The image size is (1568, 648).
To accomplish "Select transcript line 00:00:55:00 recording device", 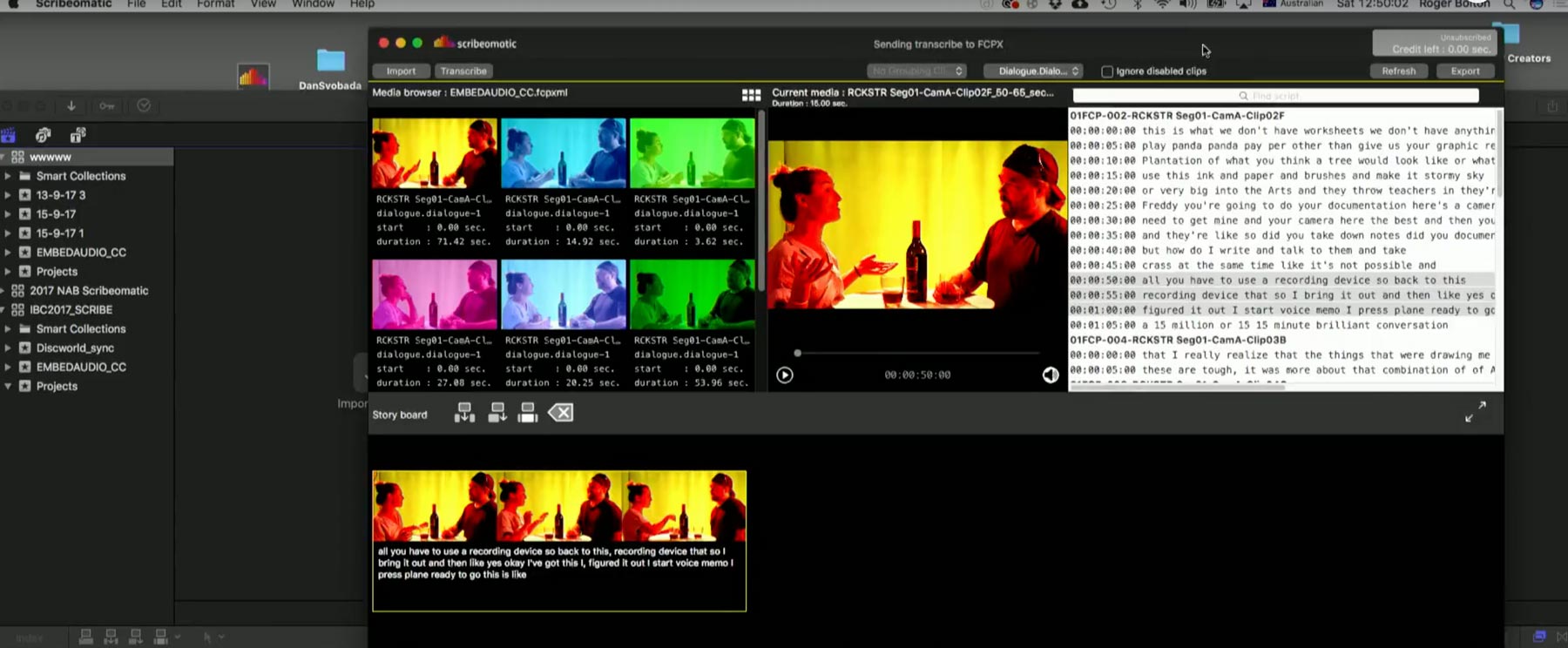I will click(1282, 295).
